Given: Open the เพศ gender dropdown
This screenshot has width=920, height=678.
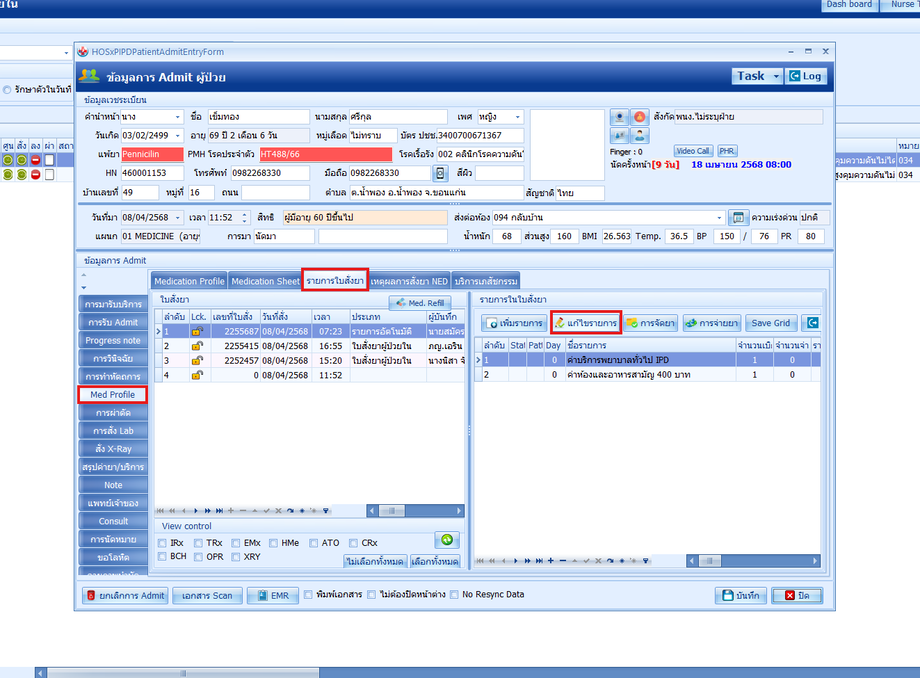Looking at the screenshot, I should pos(518,117).
